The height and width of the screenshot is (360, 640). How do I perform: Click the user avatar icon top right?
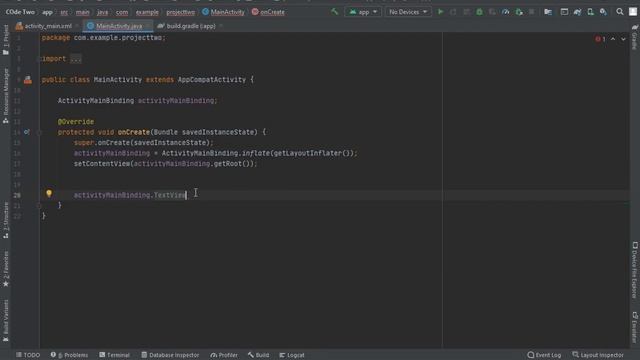coord(633,12)
